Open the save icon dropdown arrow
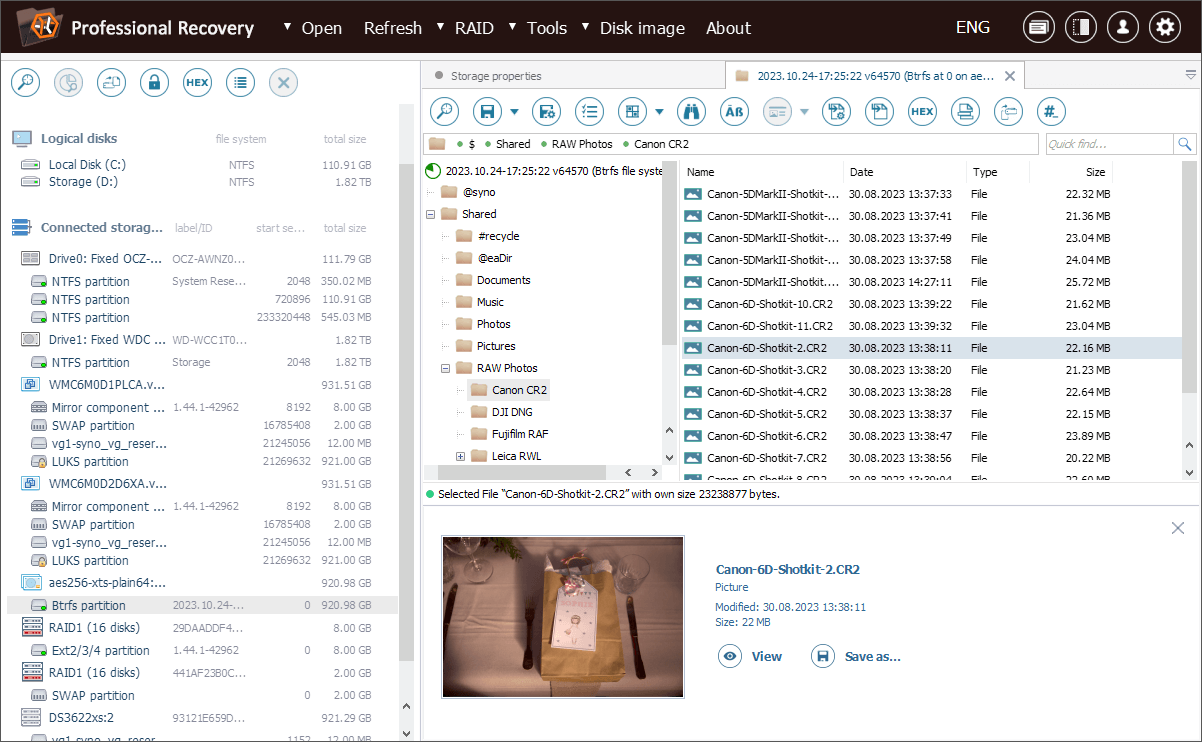The height and width of the screenshot is (742, 1202). coord(514,111)
